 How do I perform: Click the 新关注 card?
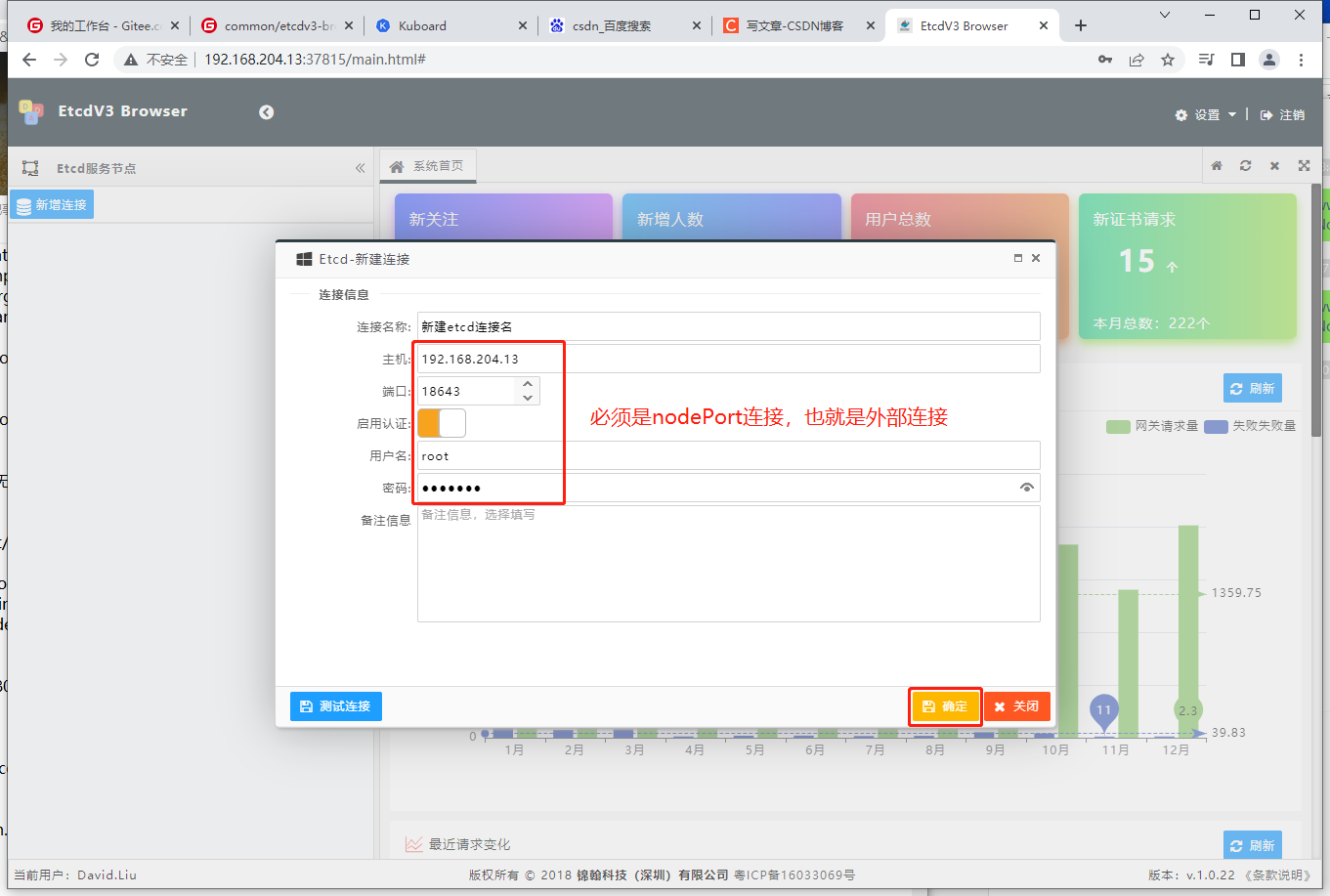pos(503,217)
